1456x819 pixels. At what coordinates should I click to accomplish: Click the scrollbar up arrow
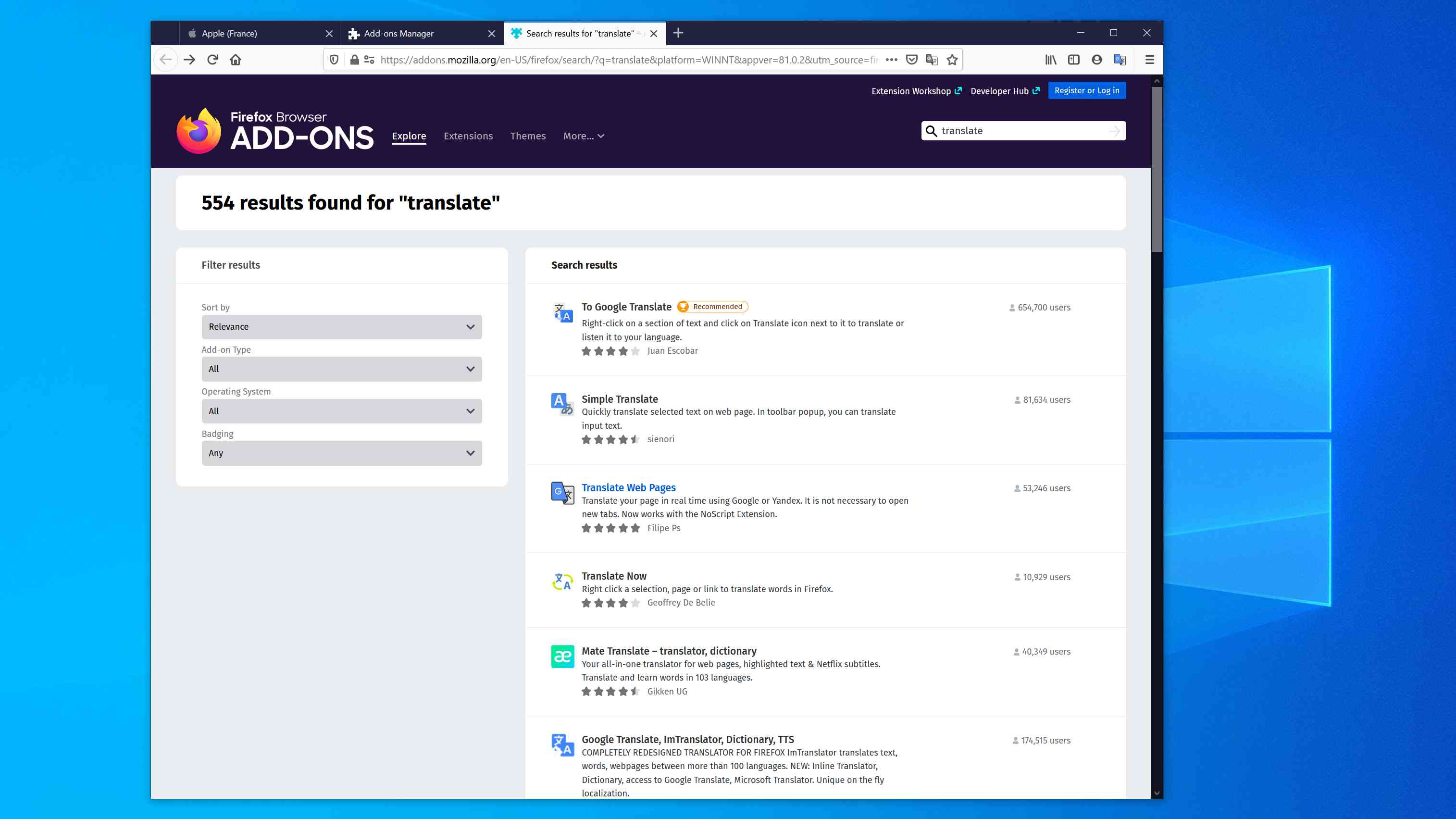tap(1157, 81)
